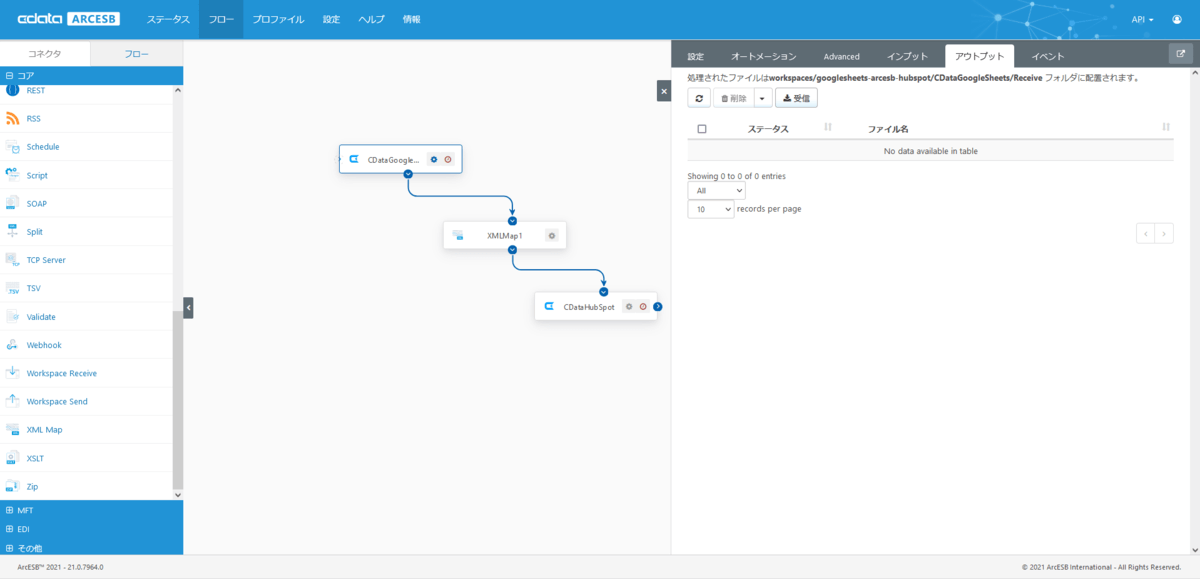Select the Validate connector icon
Image resolution: width=1200 pixels, height=579 pixels.
click(13, 316)
